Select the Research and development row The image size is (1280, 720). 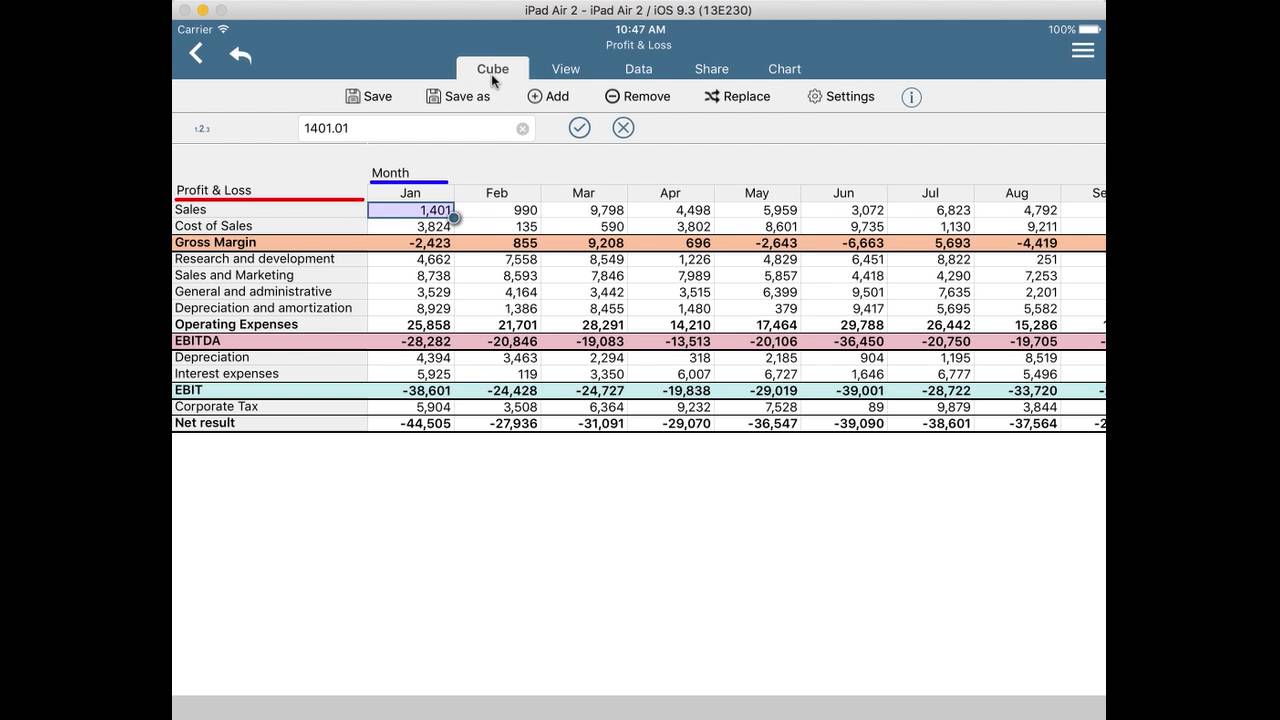pos(270,259)
